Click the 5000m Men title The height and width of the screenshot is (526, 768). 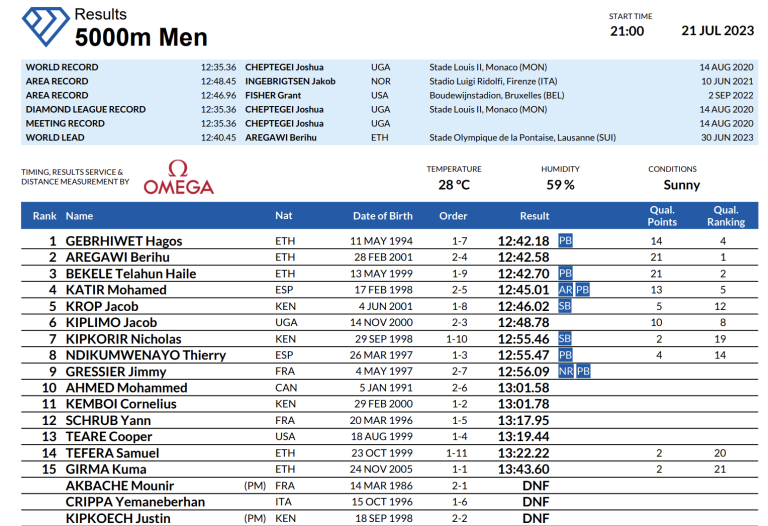tap(141, 38)
